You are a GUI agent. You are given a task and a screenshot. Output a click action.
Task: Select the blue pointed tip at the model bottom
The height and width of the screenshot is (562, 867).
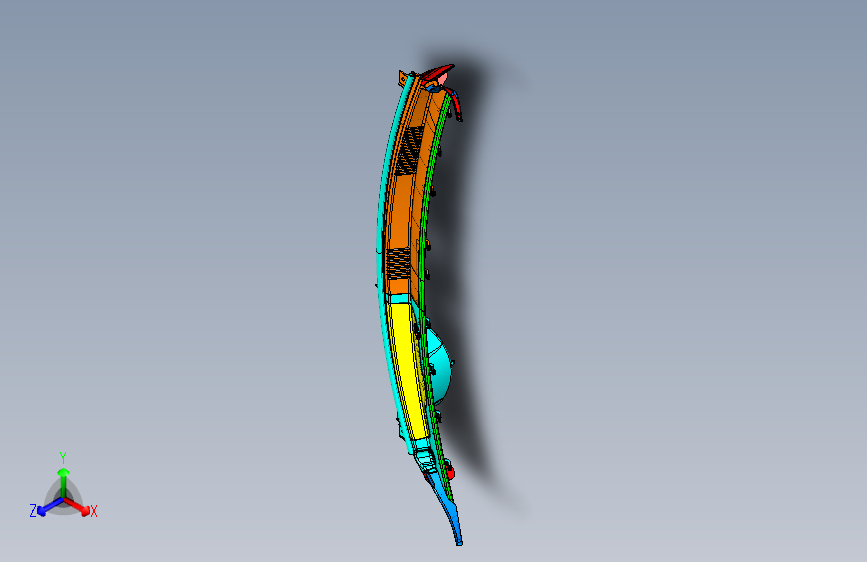point(448,512)
